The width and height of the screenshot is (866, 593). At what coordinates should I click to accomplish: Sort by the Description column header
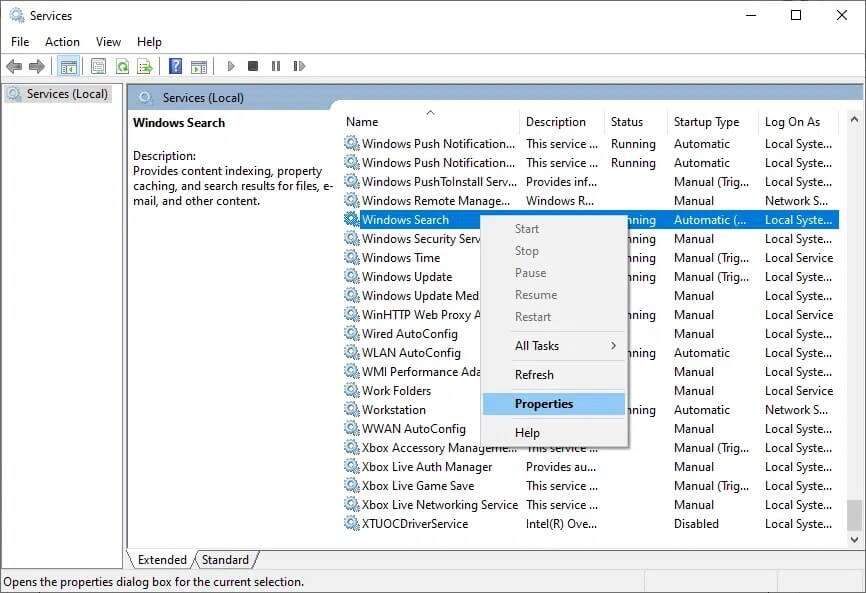[x=562, y=122]
